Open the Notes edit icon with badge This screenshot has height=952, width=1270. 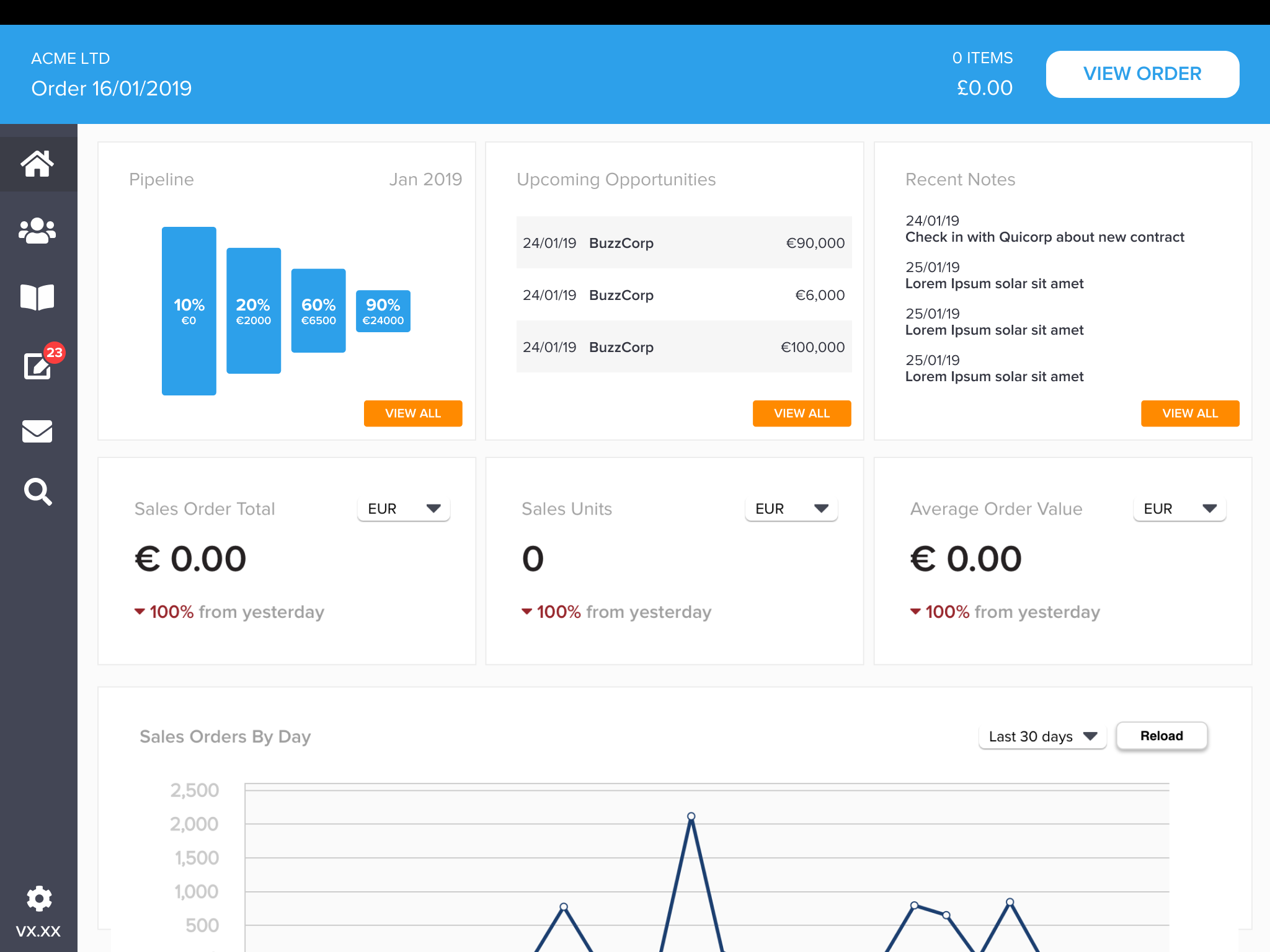pos(37,366)
